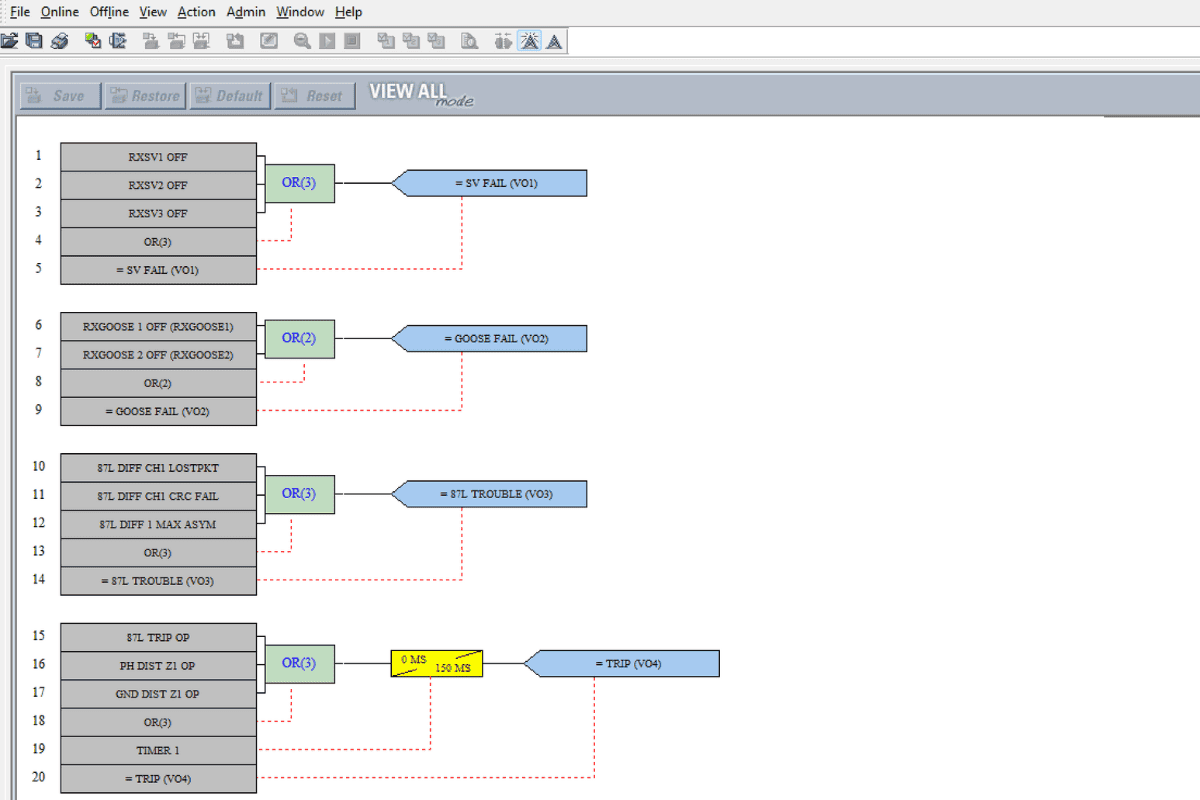Image resolution: width=1200 pixels, height=800 pixels.
Task: Click the document with magnifier toolbar icon
Action: tap(469, 41)
